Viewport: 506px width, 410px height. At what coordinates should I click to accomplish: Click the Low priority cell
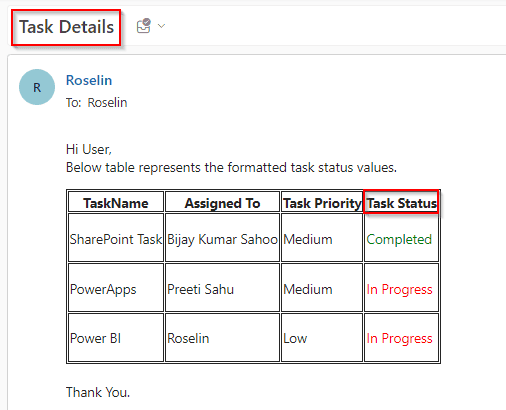(x=322, y=338)
